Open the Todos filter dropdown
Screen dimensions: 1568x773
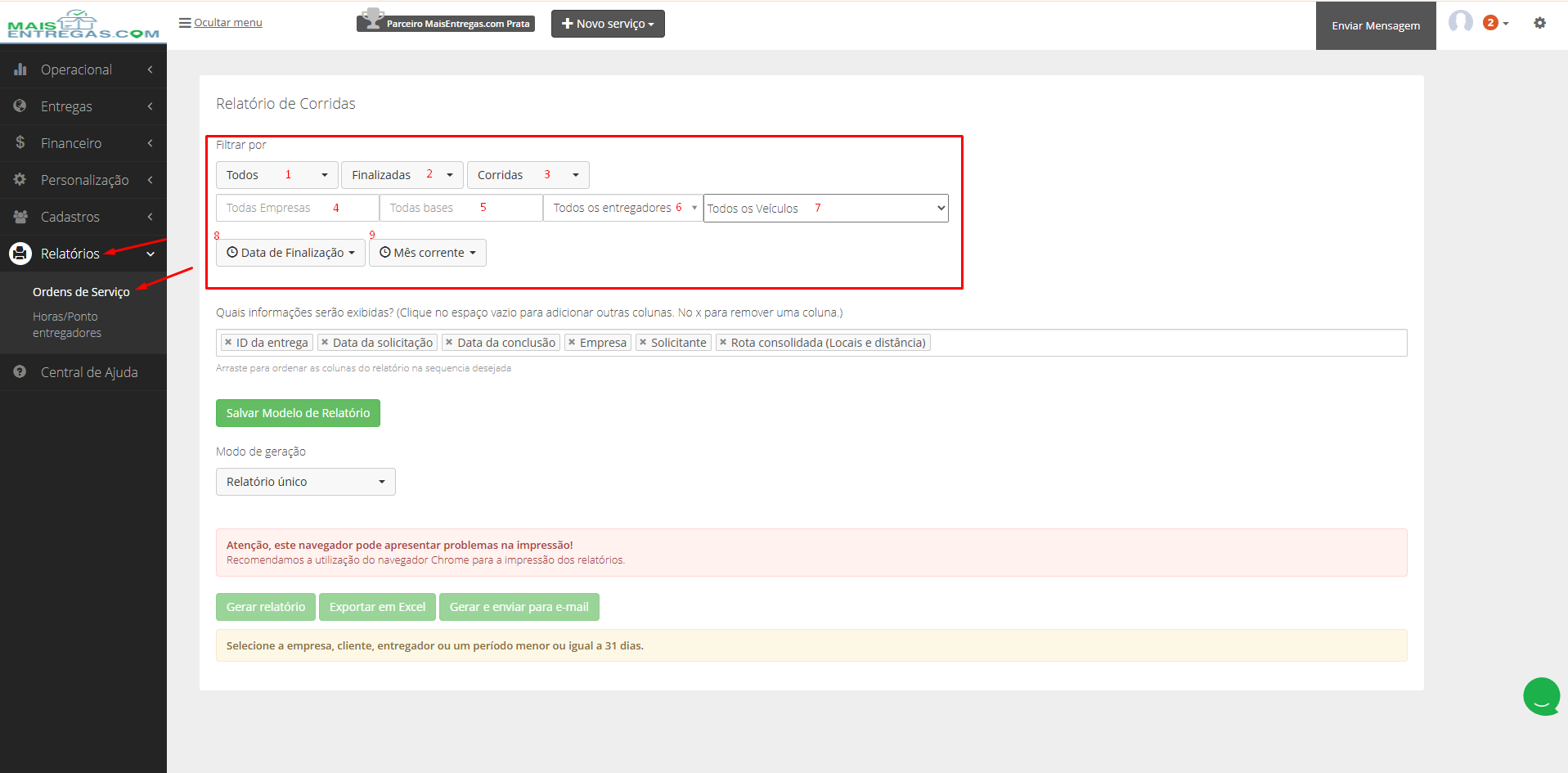pyautogui.click(x=276, y=175)
